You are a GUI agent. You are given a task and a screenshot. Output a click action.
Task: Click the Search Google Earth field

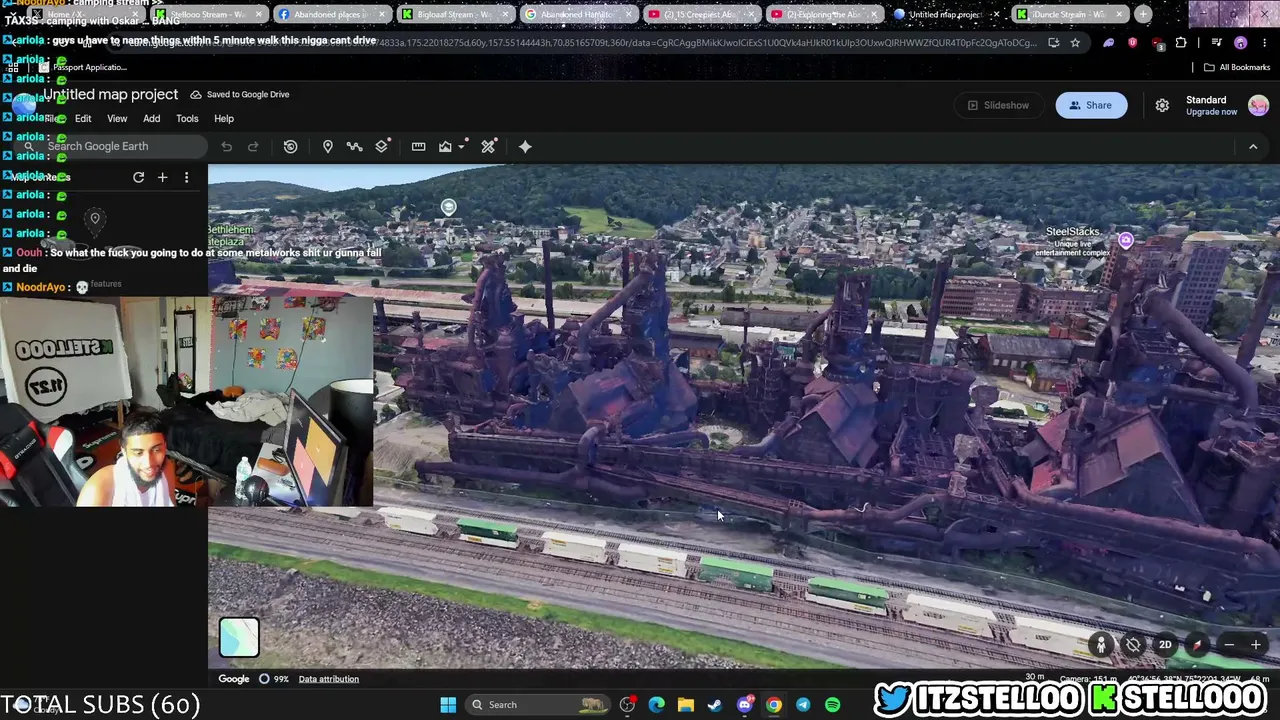pos(110,147)
